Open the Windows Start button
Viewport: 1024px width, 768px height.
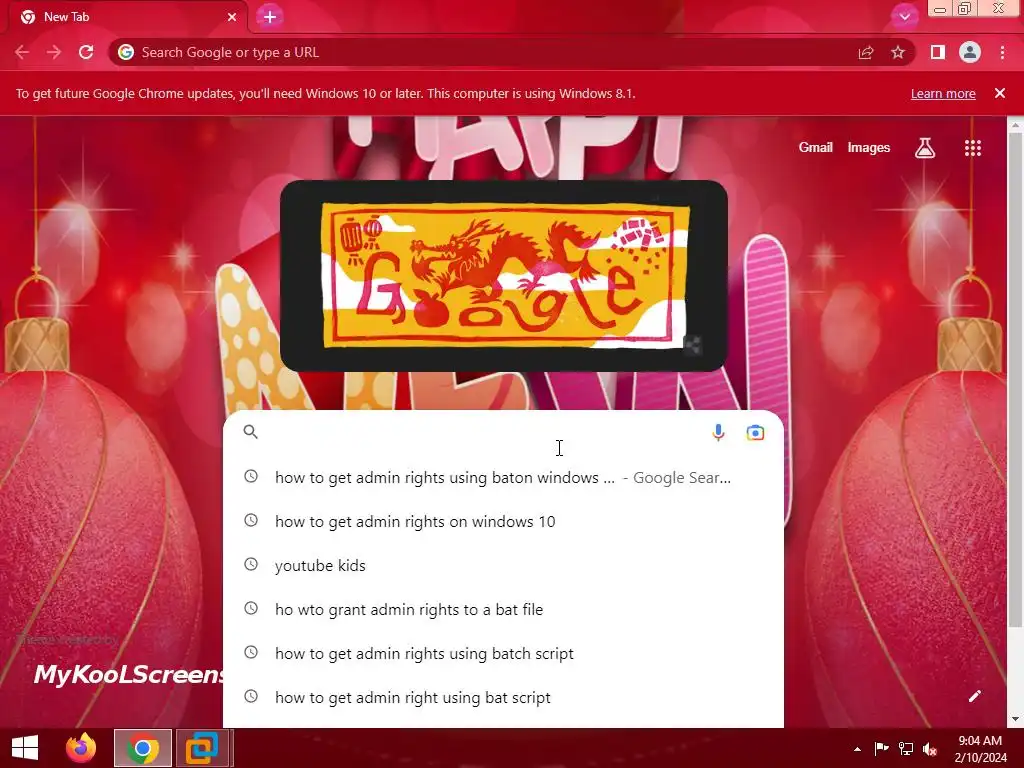(x=25, y=748)
